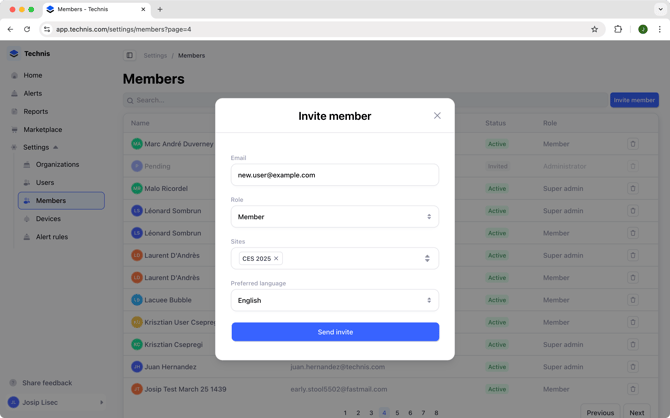Remove the CES 2025 site tag
The width and height of the screenshot is (670, 418).
(276, 259)
